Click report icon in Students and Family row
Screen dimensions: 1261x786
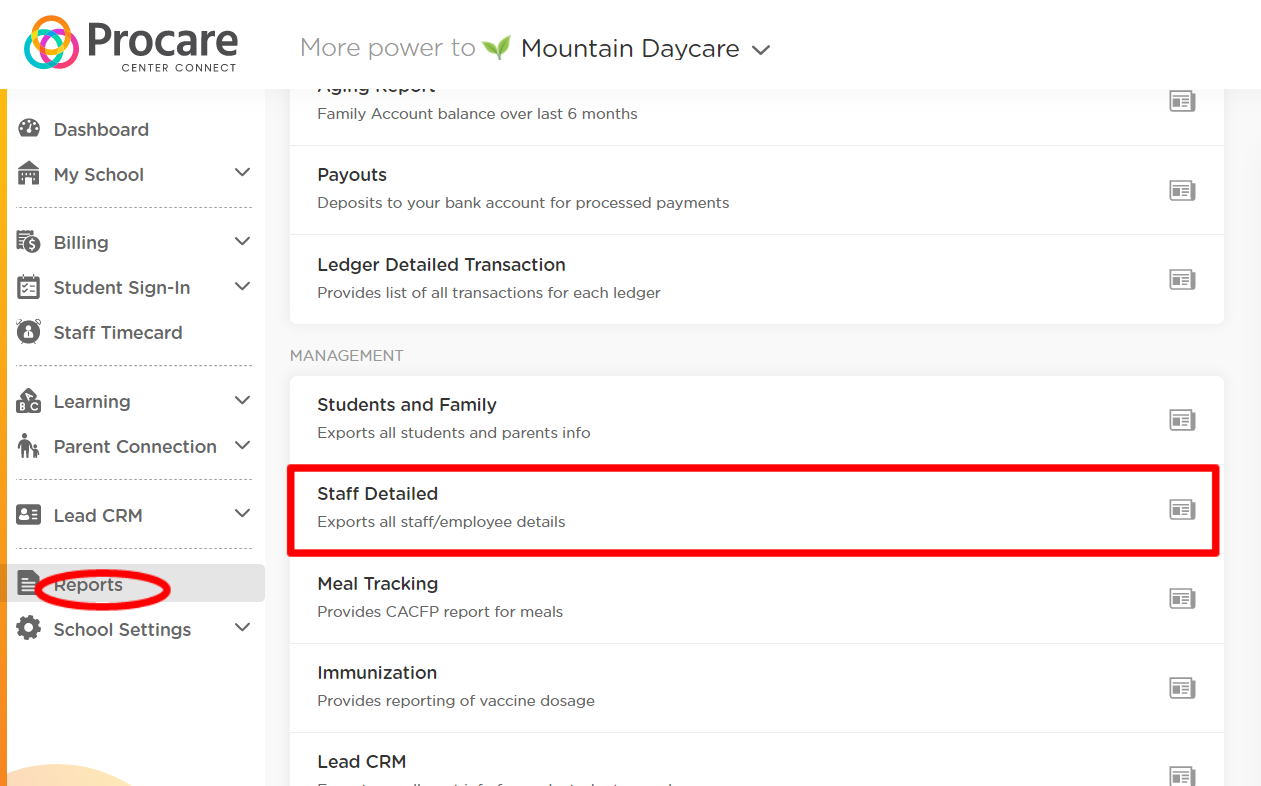tap(1182, 420)
